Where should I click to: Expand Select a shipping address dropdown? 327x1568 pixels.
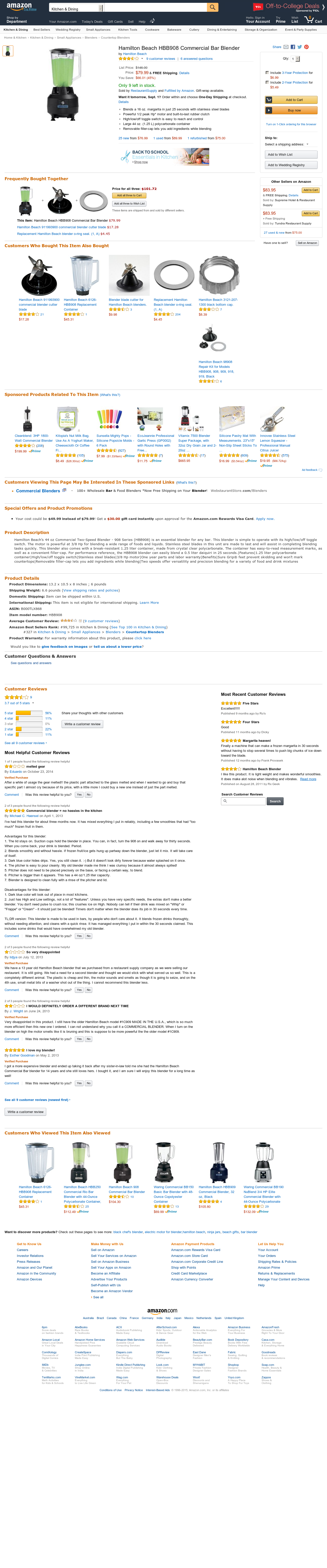coord(286,144)
